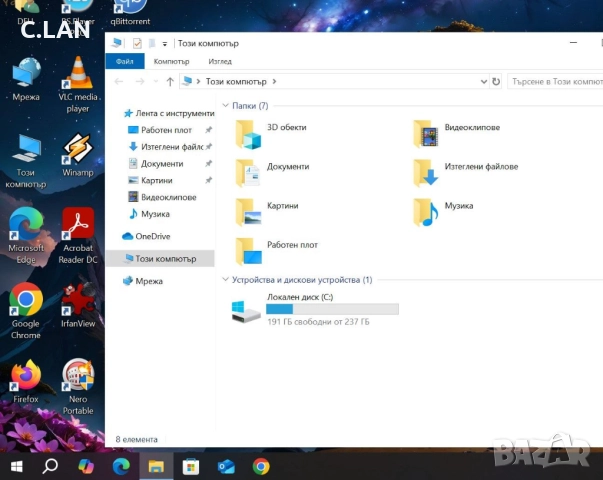The width and height of the screenshot is (603, 480).
Task: Collapse Устройства и дискови устройства group
Action: pos(226,280)
